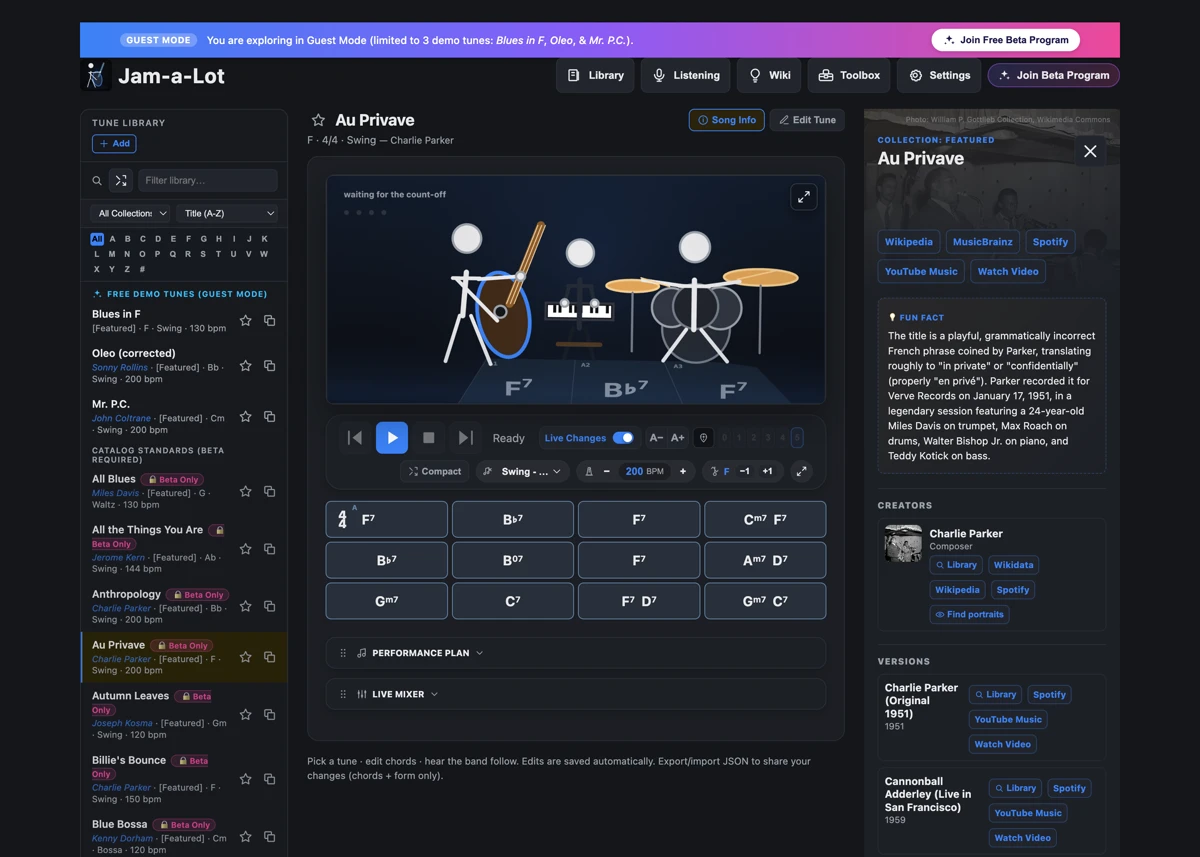The width and height of the screenshot is (1200, 857).
Task: Expand the Performance Plan section
Action: click(x=575, y=653)
